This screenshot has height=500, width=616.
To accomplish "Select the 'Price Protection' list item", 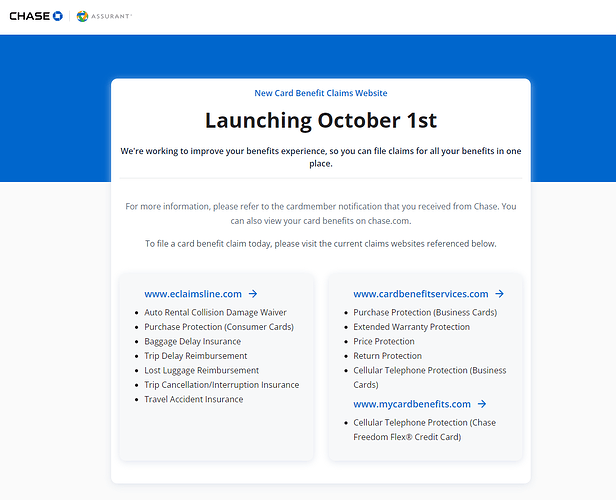I will (x=383, y=341).
